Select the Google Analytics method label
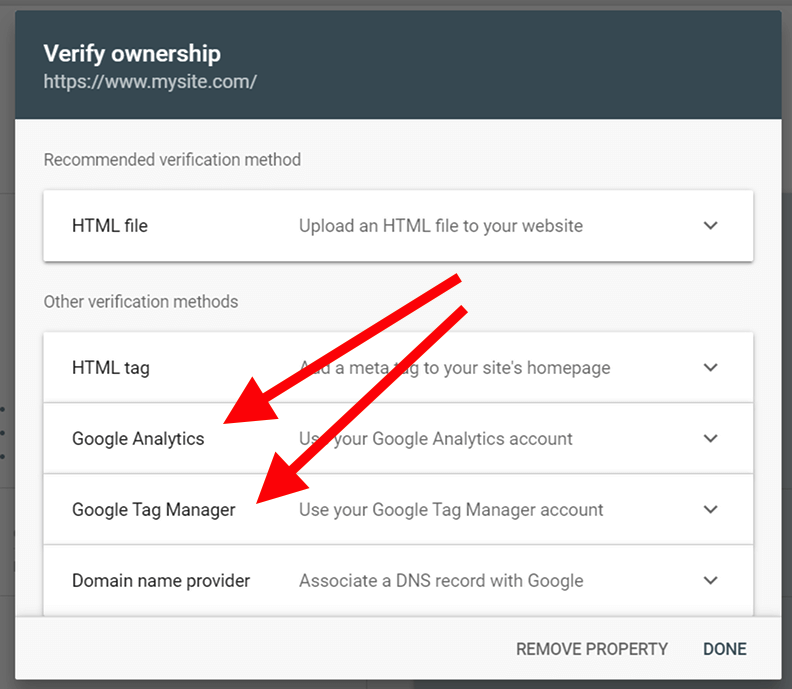The height and width of the screenshot is (689, 792). [138, 439]
